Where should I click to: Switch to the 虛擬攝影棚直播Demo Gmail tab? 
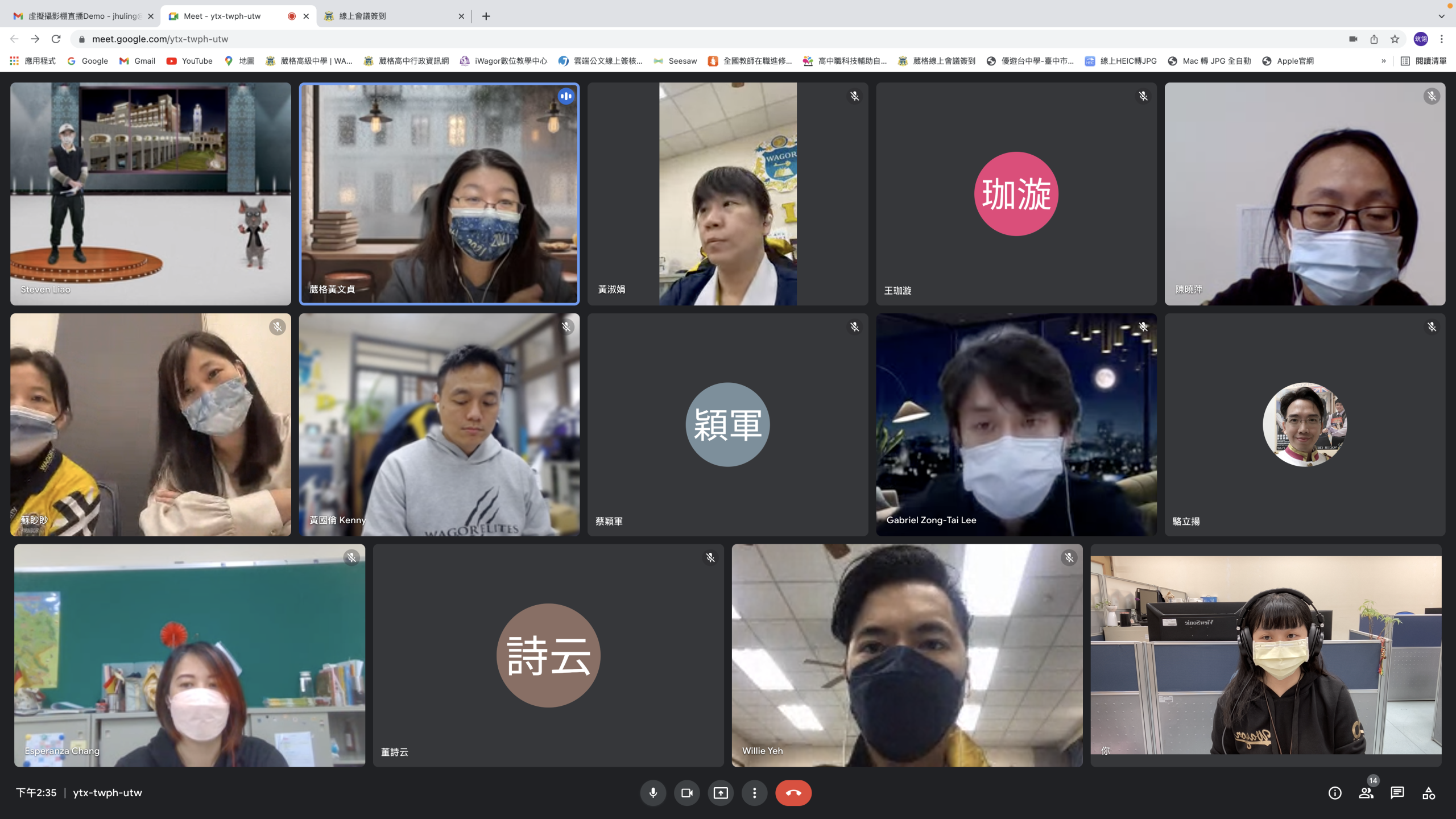(x=82, y=16)
